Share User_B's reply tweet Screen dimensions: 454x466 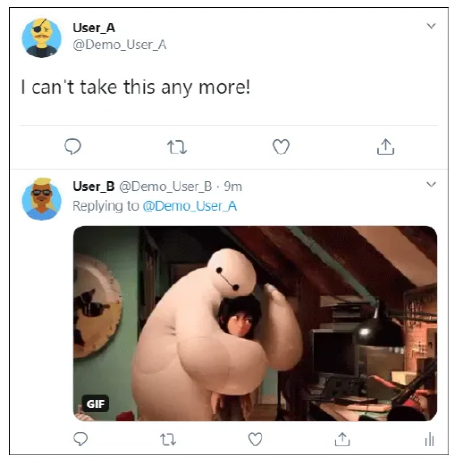tap(342, 439)
